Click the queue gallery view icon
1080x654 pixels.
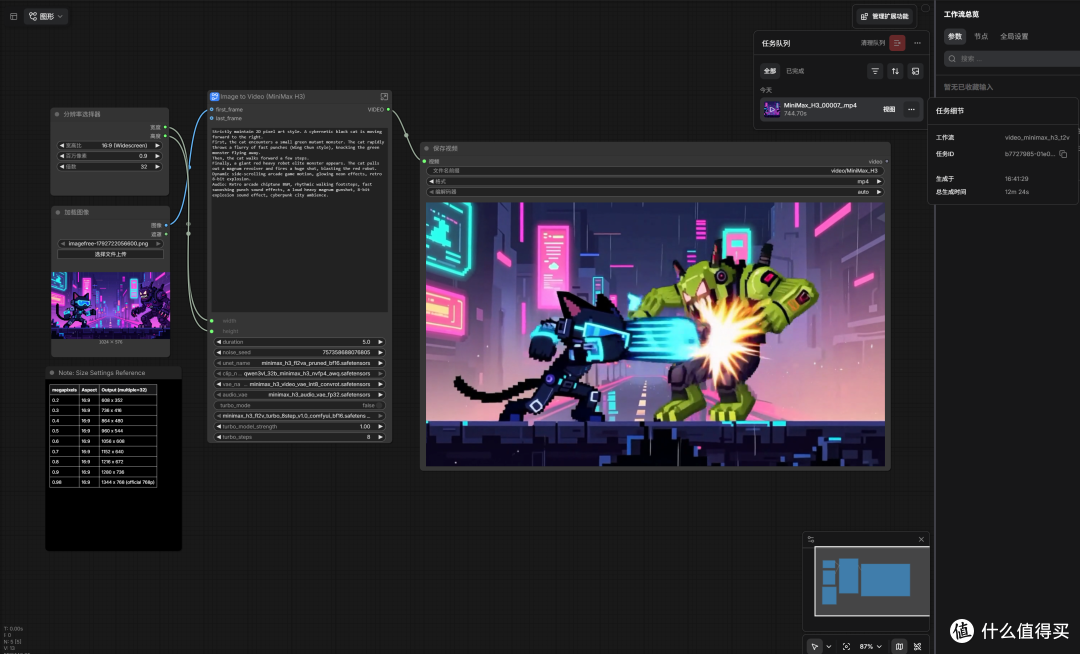tap(915, 71)
